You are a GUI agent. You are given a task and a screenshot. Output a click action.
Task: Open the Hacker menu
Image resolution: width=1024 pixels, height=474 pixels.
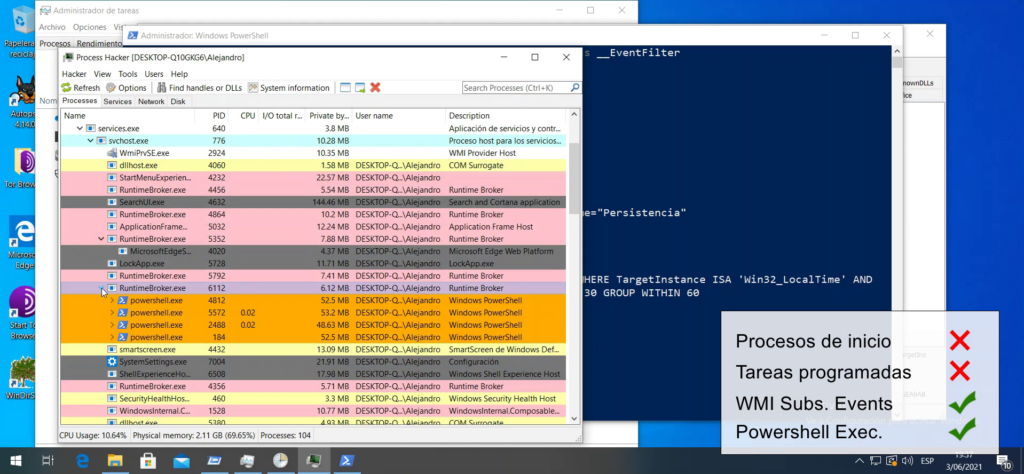click(74, 74)
